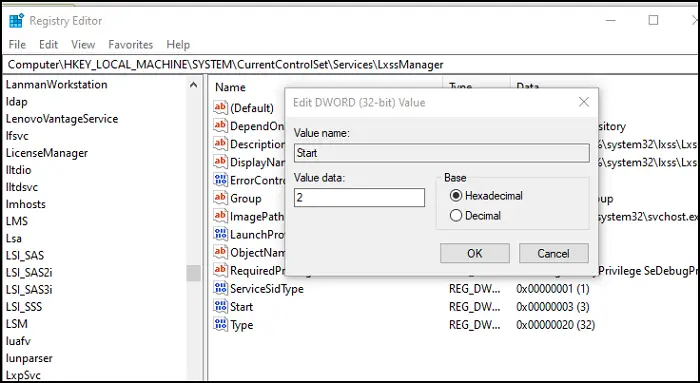Select the LMS key

click(17, 221)
